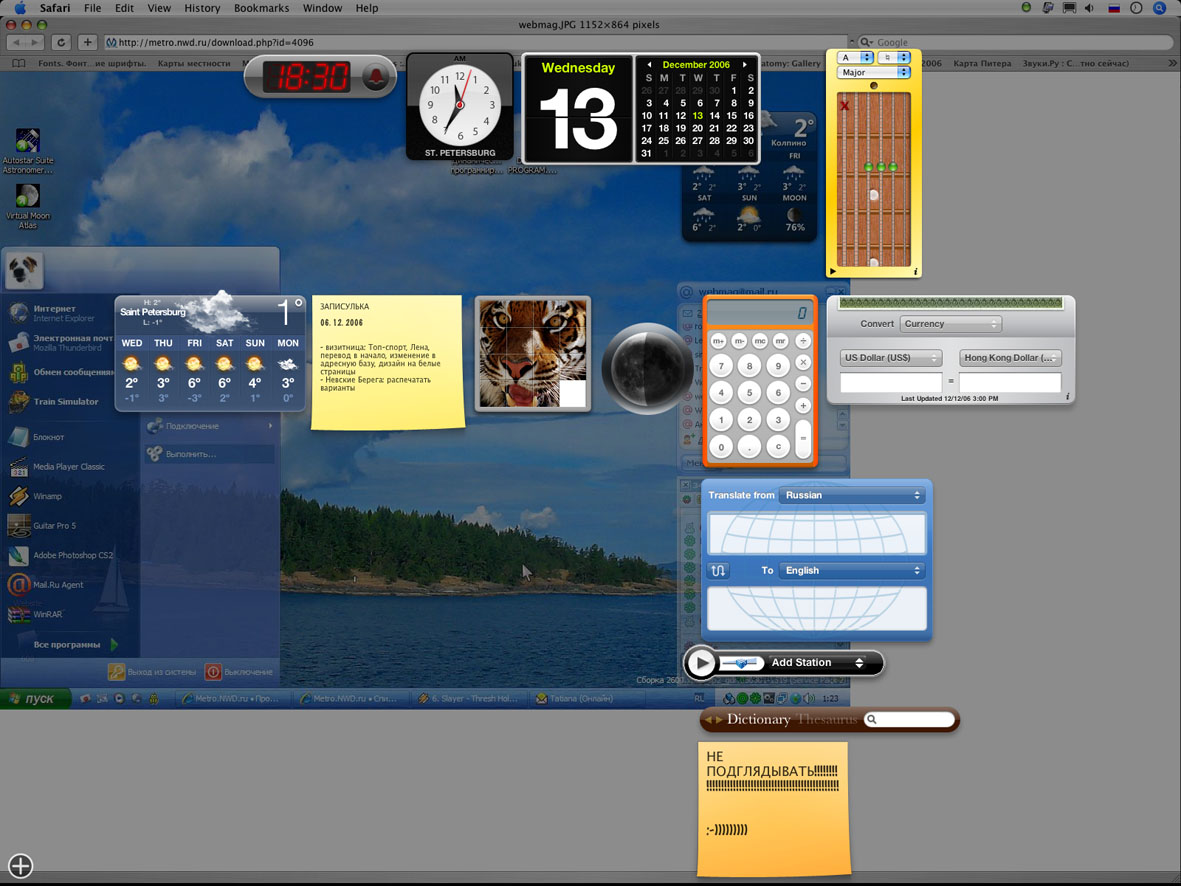The width and height of the screenshot is (1181, 886).
Task: Switch to the Thesaurus tab
Action: [827, 720]
